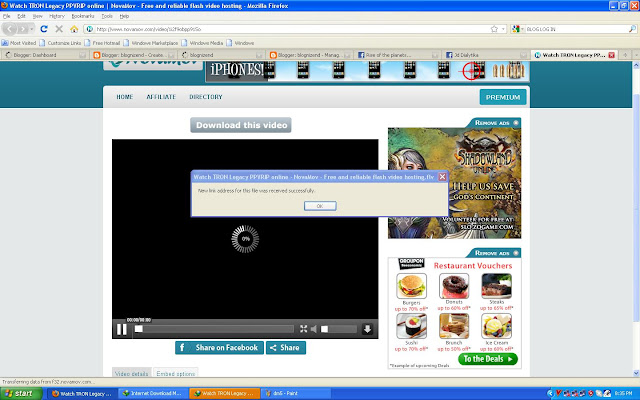Click the browser Back arrow button

pyautogui.click(x=10, y=29)
